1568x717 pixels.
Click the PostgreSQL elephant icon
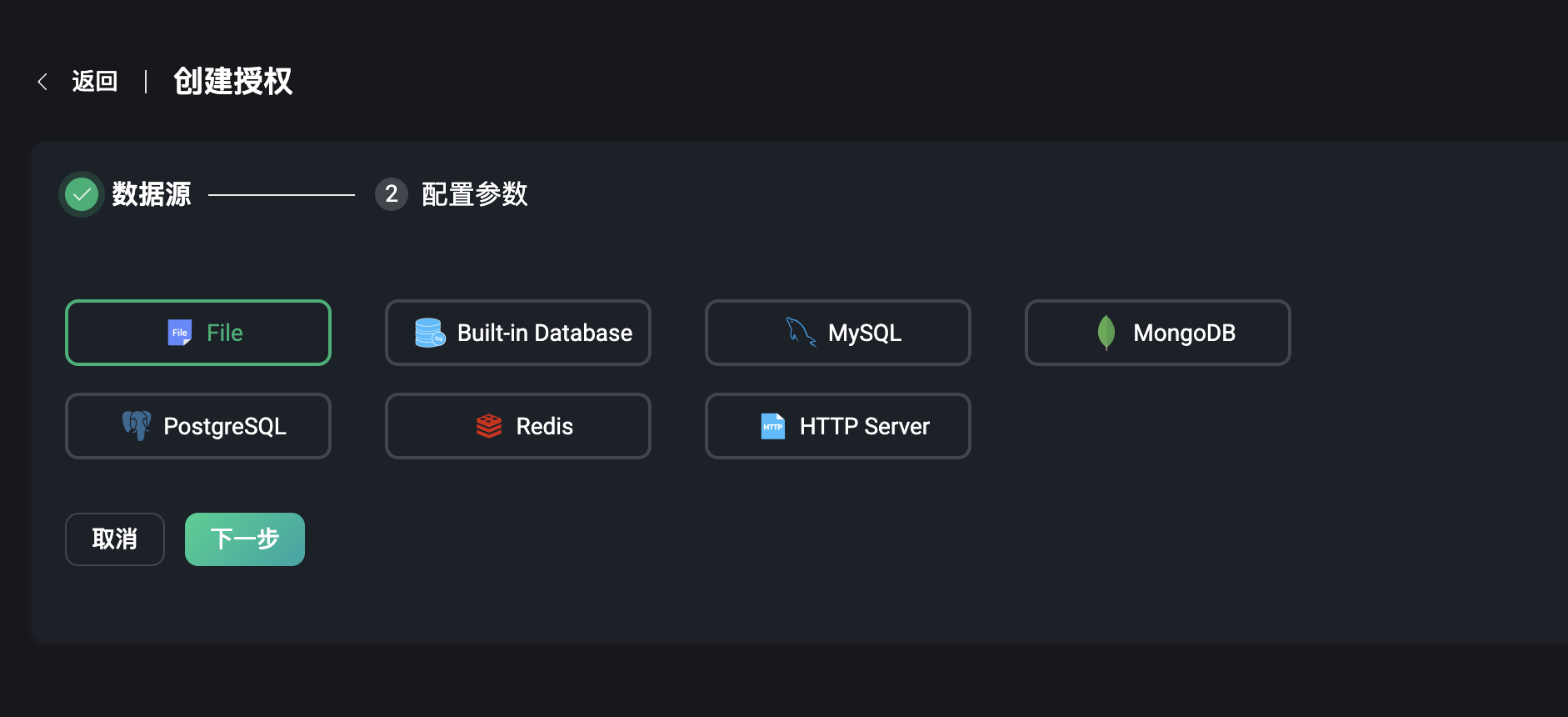pyautogui.click(x=137, y=426)
